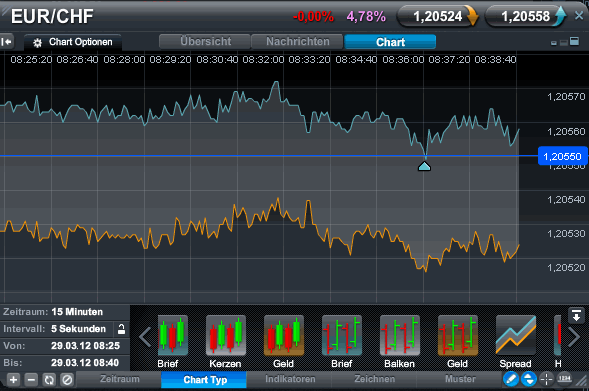
Task: Show previous chart types with left chevron
Action: [145, 337]
